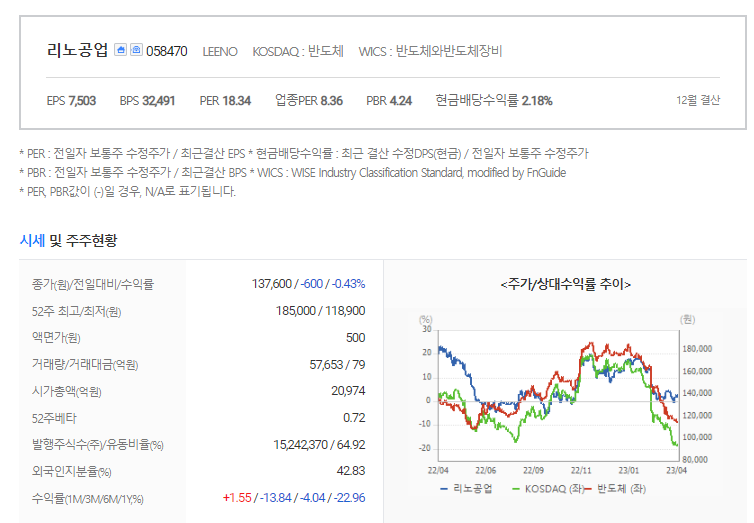754x523 pixels.
Task: Click the 종가(원)/전일대비/수익률 row label
Action: click(x=93, y=284)
